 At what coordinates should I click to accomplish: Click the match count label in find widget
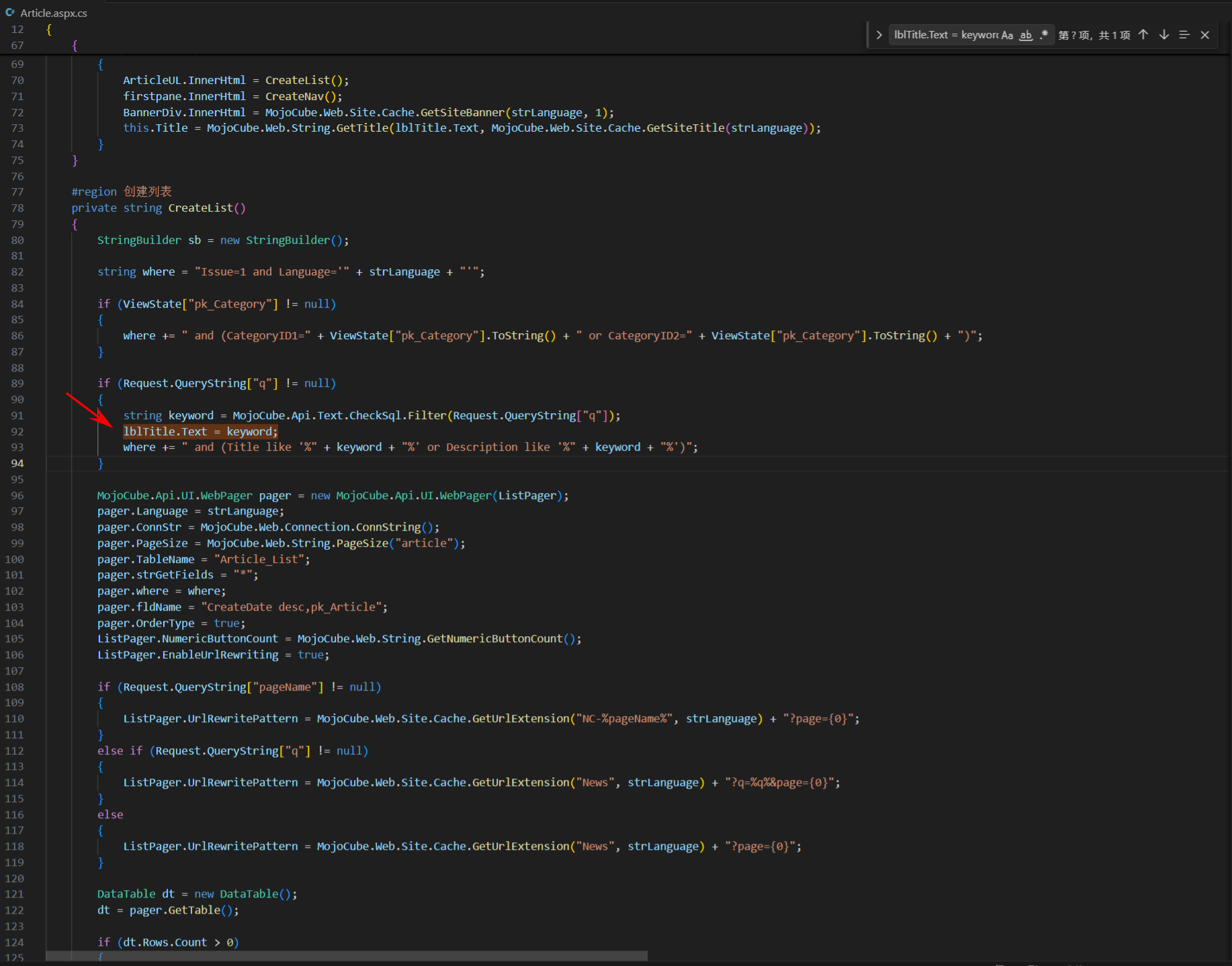coord(1094,35)
